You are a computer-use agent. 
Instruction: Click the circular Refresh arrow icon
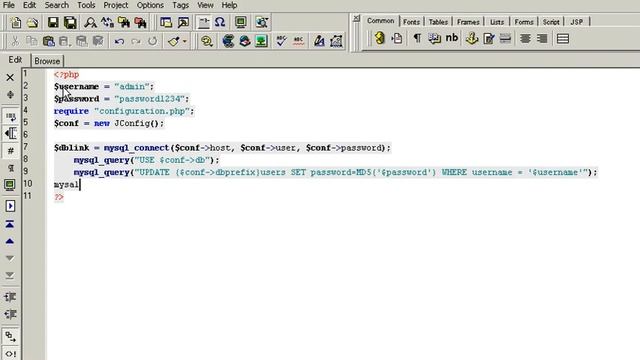pos(153,41)
